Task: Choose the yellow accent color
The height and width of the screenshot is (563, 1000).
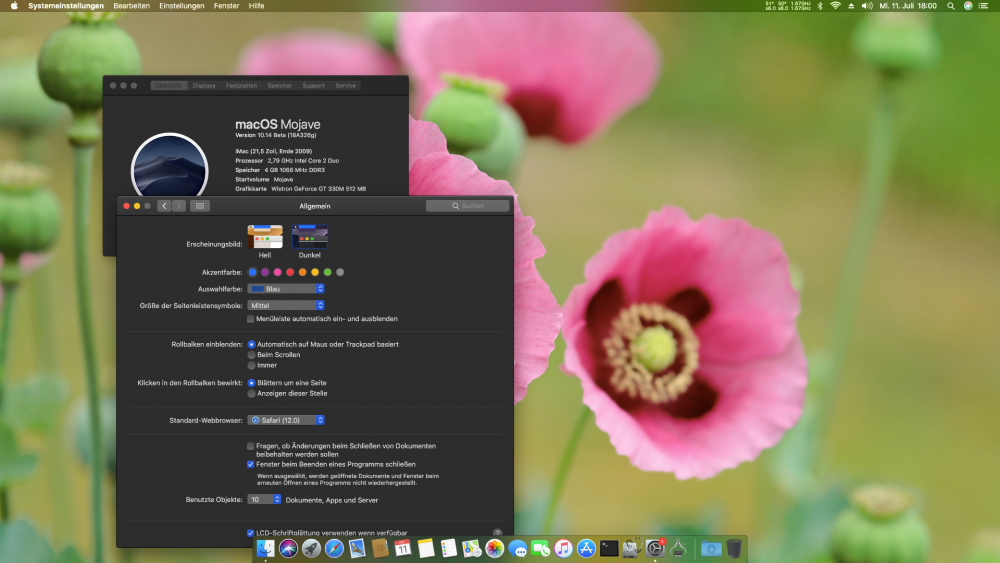Action: [x=315, y=272]
